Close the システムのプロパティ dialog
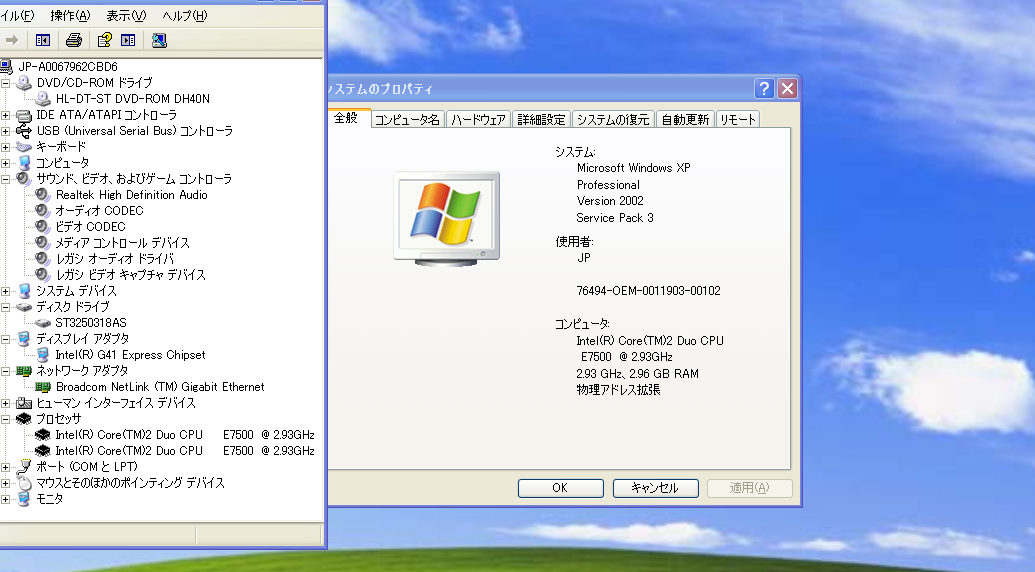The height and width of the screenshot is (572, 1035). pos(787,88)
